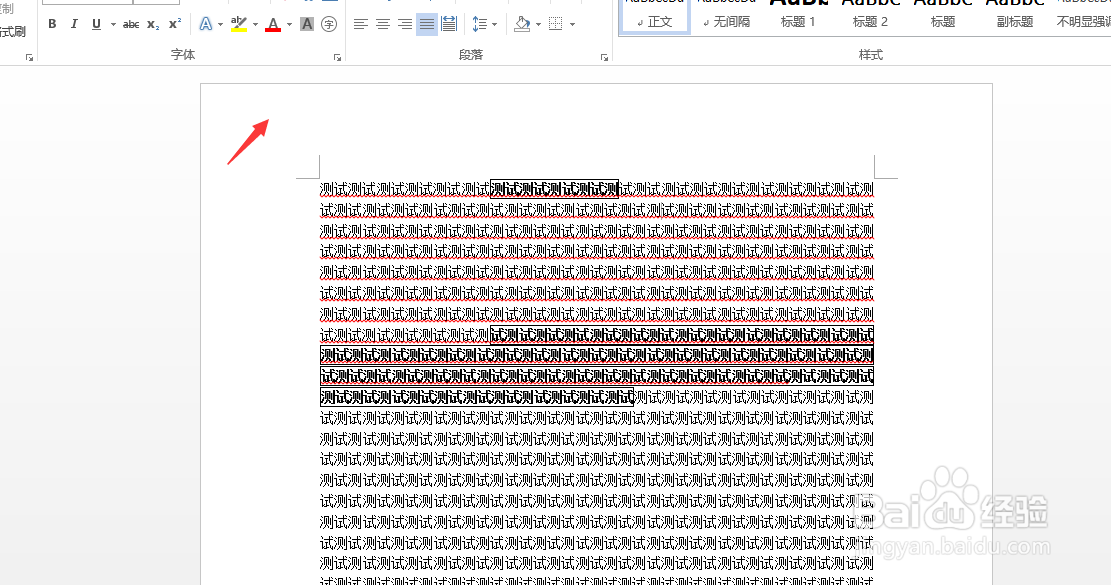Toggle italic formatting
The height and width of the screenshot is (585, 1111).
(74, 24)
